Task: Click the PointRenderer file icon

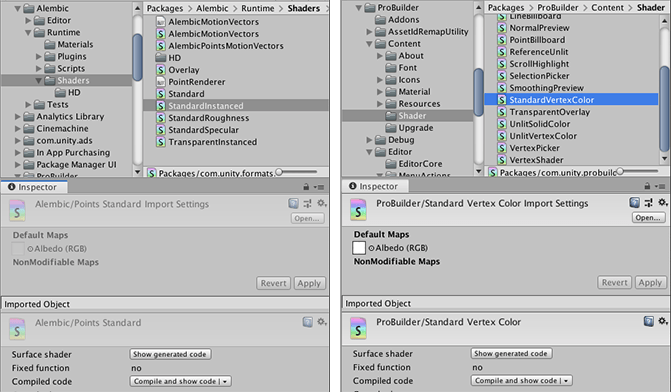Action: (x=160, y=82)
